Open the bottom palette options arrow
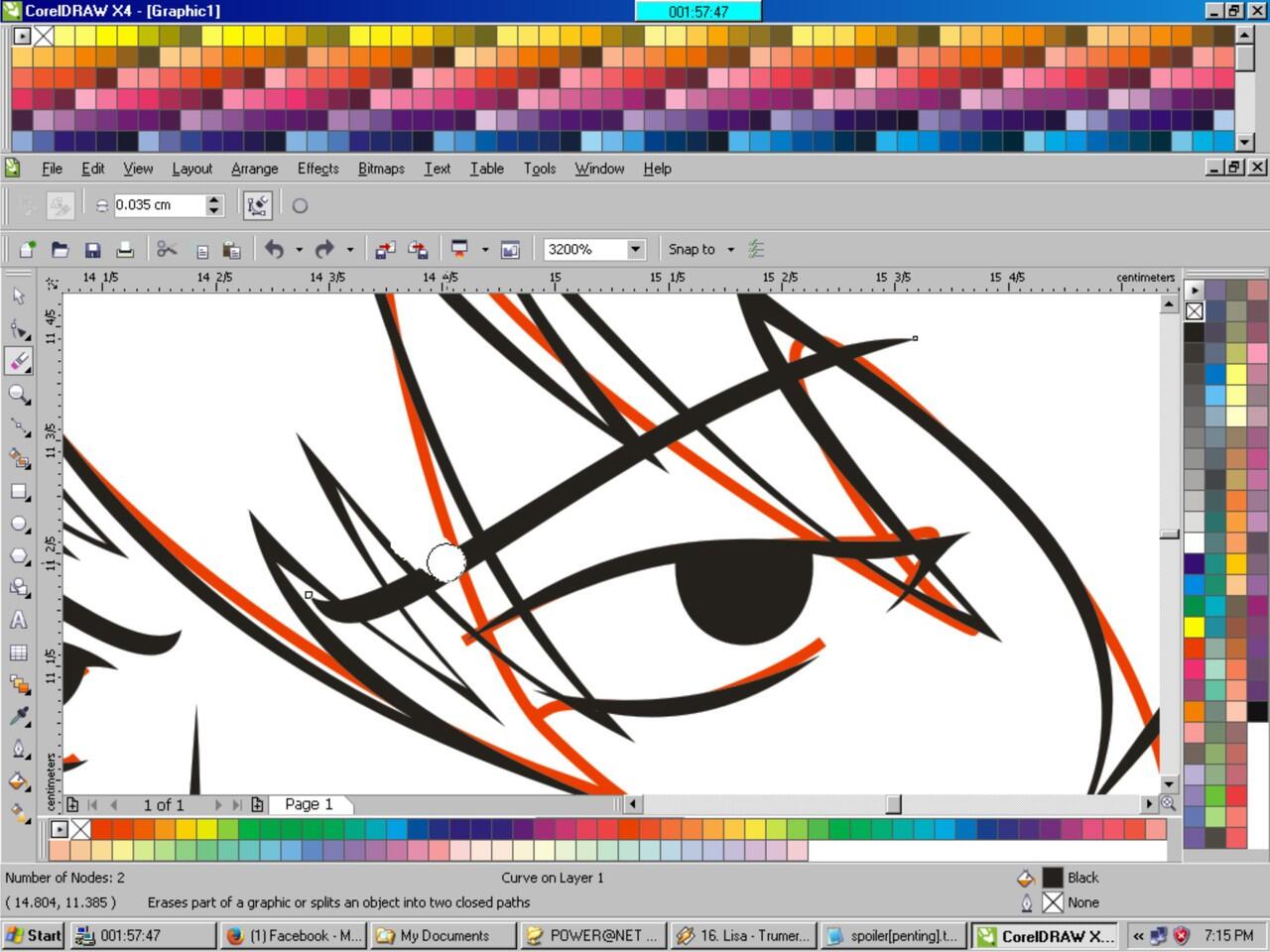Viewport: 1270px width, 952px height. click(x=59, y=829)
